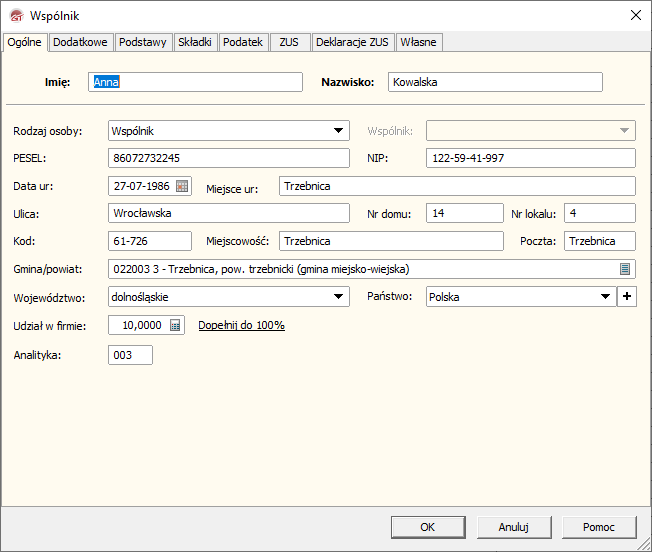Viewport: 652px width, 552px height.
Task: Click the Państwo label
Action: [x=390, y=296]
